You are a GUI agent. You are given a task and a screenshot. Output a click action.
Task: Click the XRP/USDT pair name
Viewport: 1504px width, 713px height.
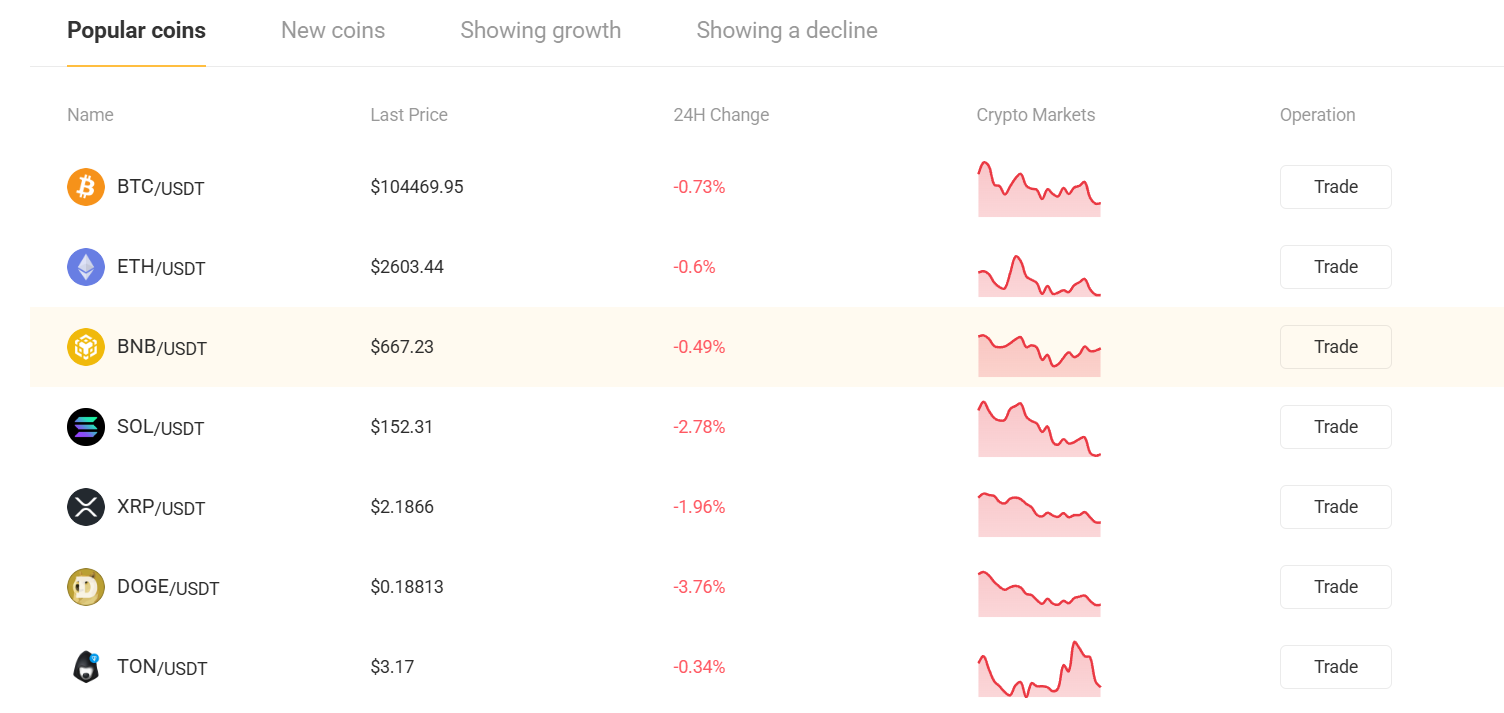point(161,508)
